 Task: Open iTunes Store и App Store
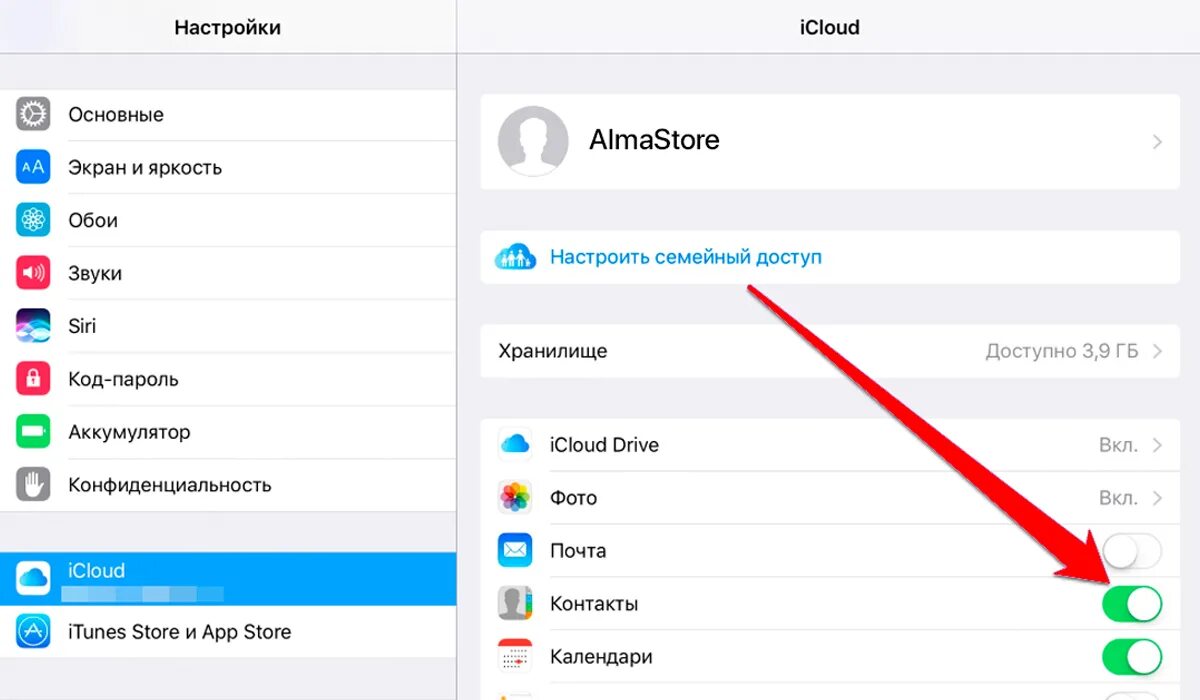tap(228, 632)
